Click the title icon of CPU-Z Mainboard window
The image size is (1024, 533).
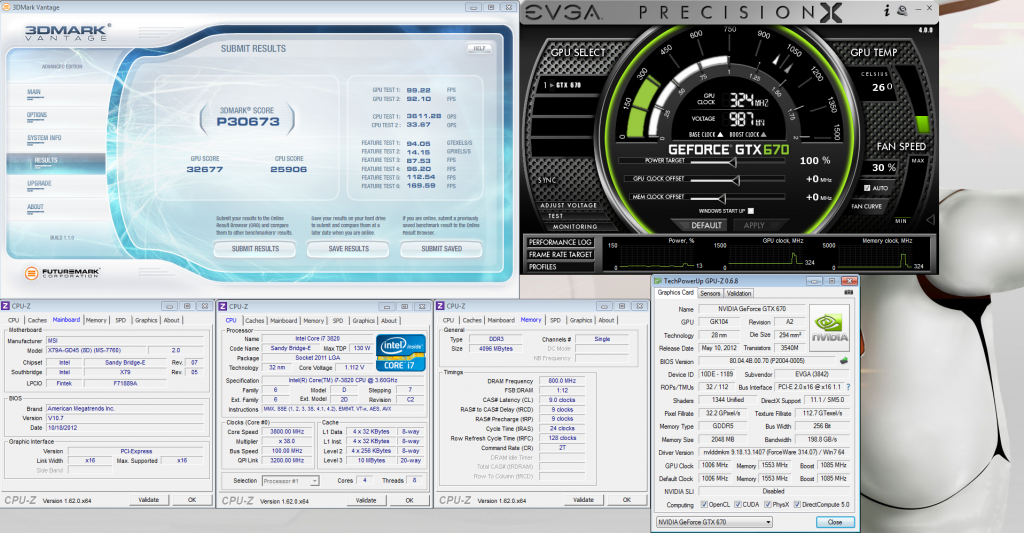point(5,306)
